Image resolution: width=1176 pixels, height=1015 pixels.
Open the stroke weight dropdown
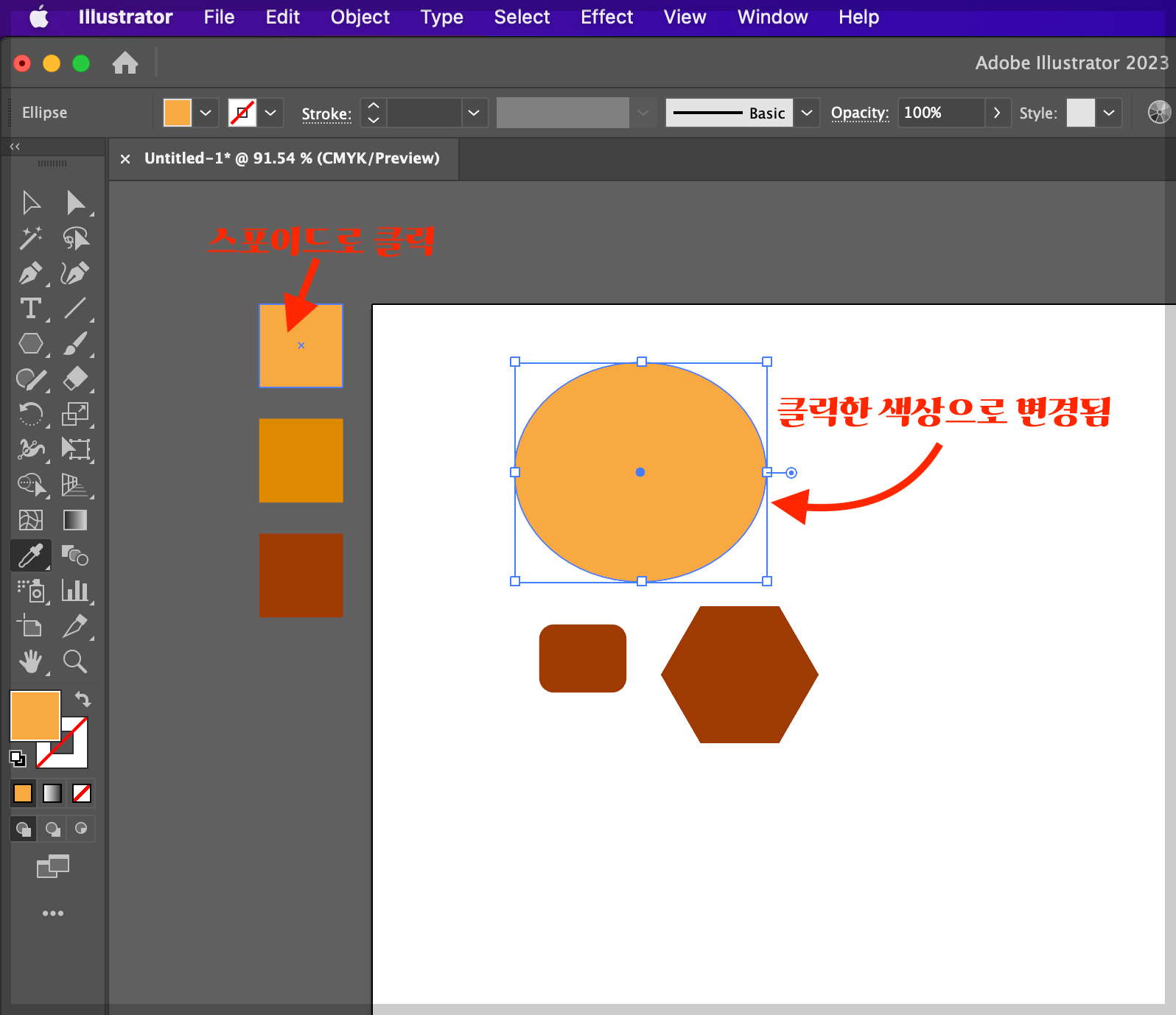[x=474, y=113]
